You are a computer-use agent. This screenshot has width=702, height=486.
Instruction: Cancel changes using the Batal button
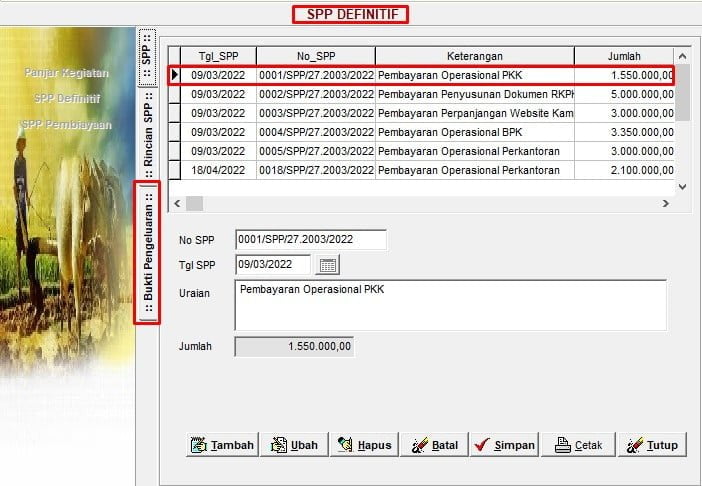(x=434, y=445)
